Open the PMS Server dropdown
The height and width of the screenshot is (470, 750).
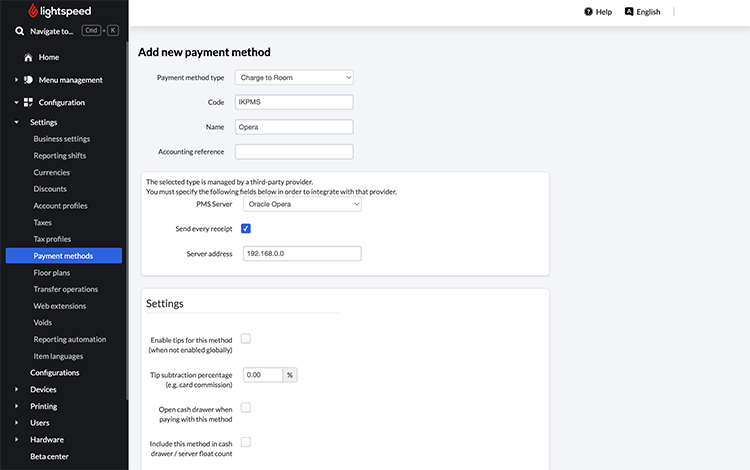(x=302, y=204)
